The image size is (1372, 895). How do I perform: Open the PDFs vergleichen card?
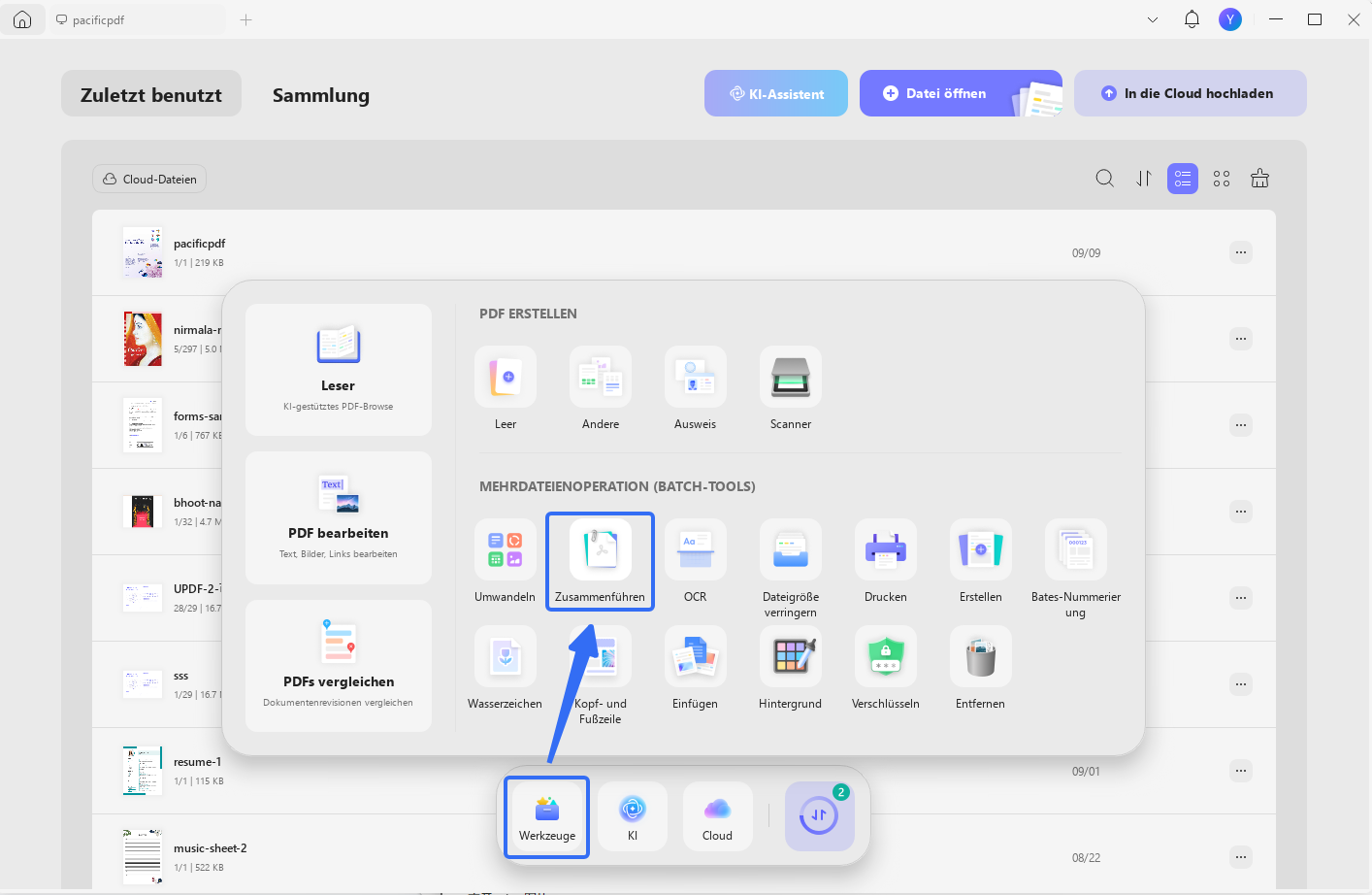click(x=339, y=666)
